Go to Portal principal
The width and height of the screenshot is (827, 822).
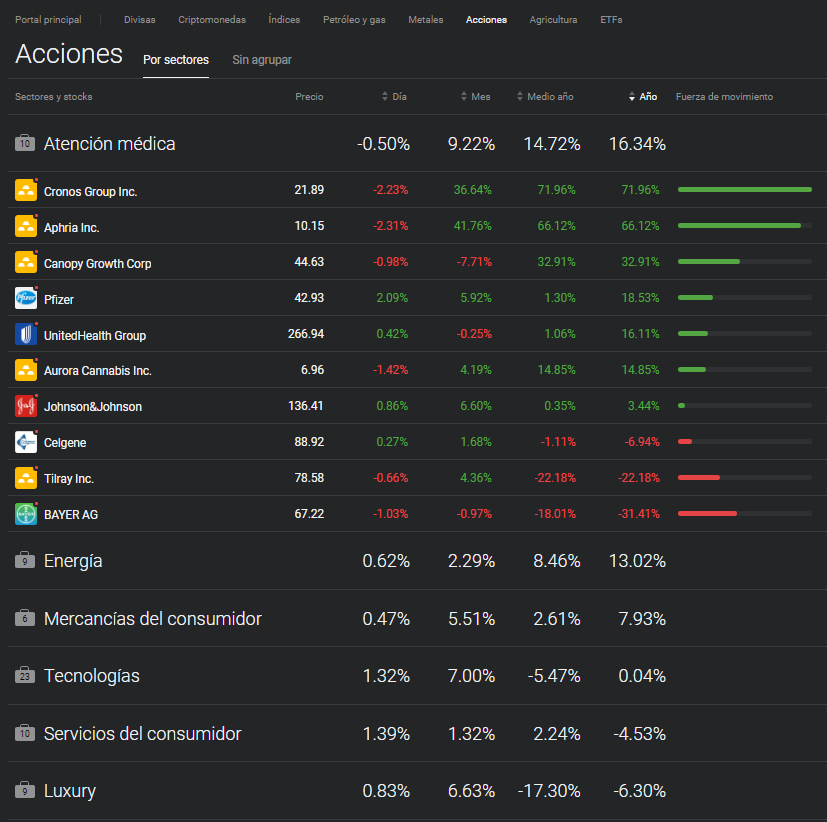point(49,20)
